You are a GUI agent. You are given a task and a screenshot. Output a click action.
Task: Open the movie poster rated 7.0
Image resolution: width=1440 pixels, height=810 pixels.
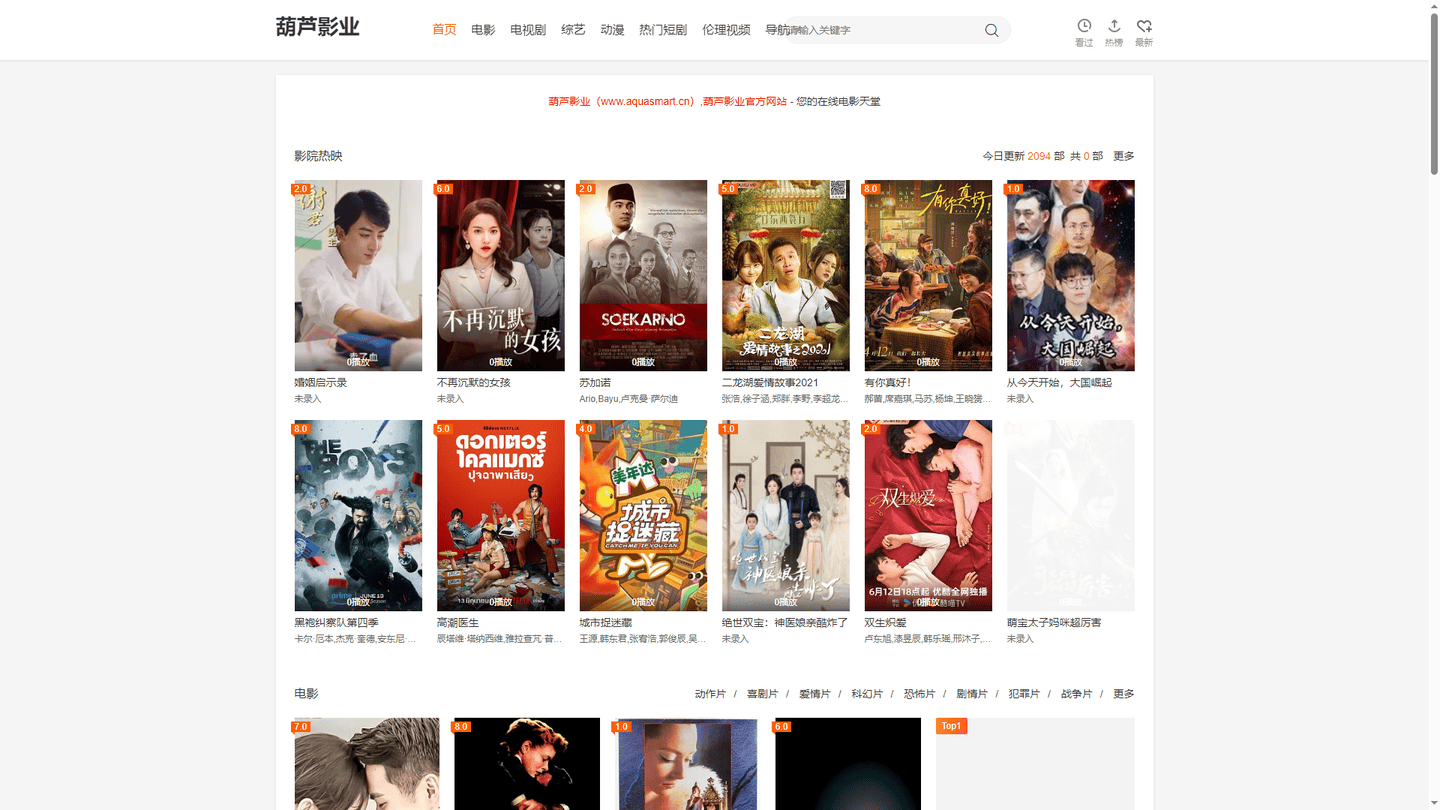click(367, 764)
